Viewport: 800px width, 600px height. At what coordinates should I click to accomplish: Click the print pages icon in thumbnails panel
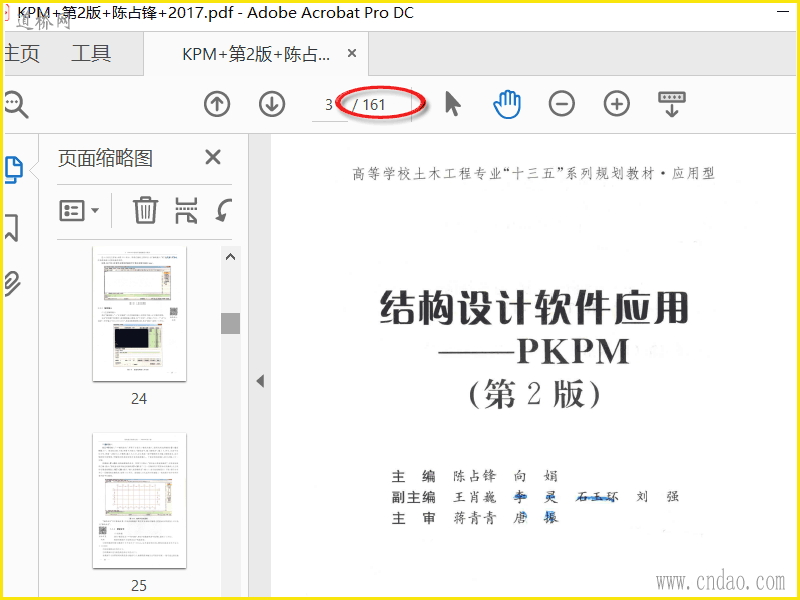point(186,210)
